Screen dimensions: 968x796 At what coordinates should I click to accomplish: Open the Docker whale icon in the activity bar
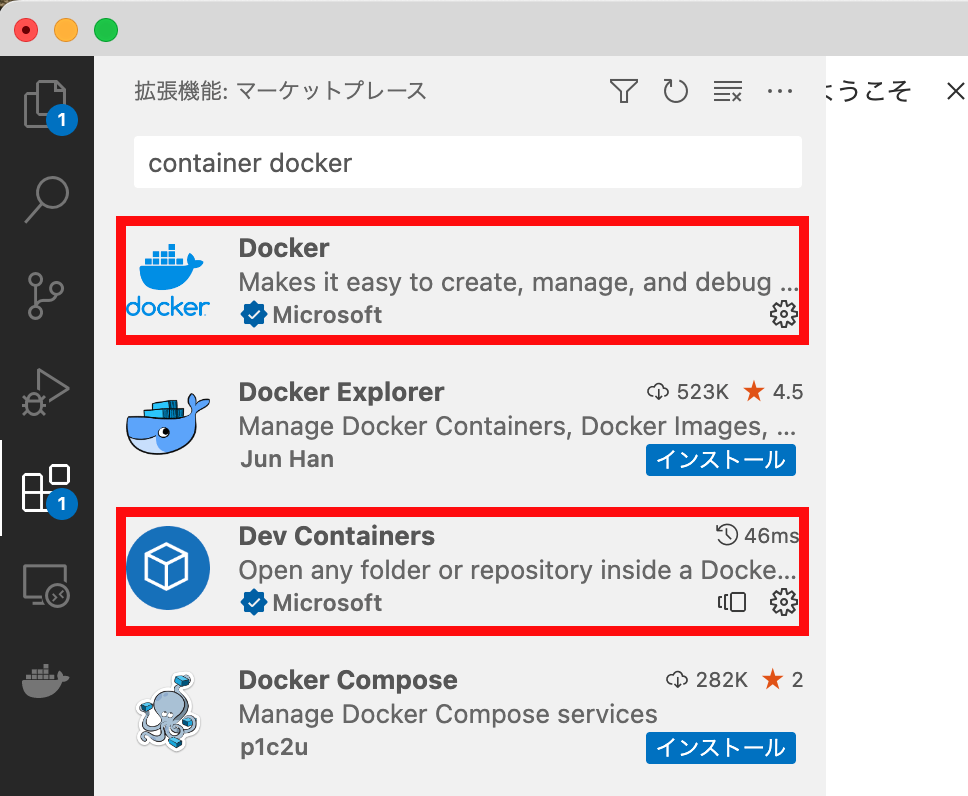(x=47, y=680)
